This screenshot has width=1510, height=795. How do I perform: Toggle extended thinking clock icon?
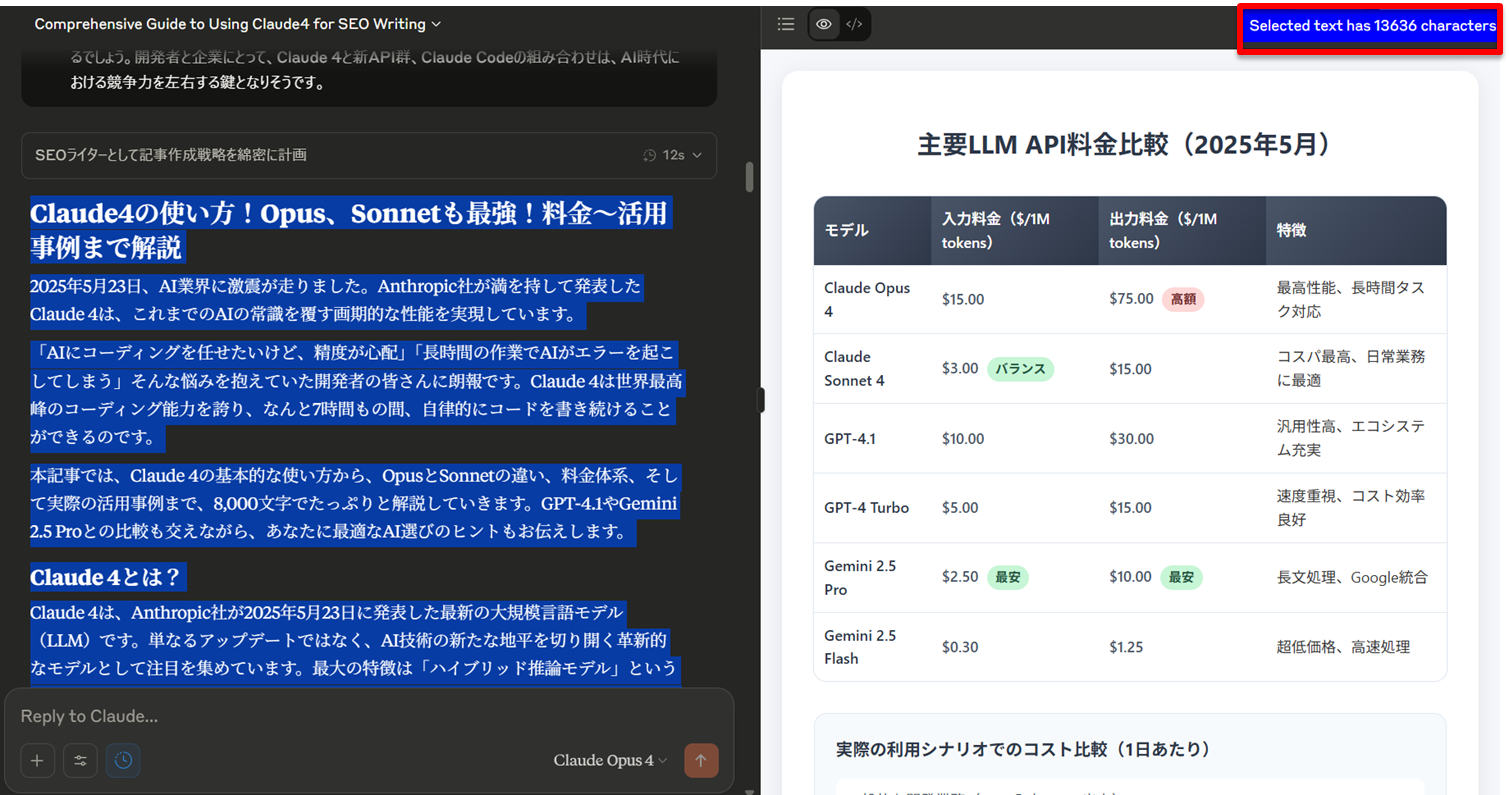[123, 761]
